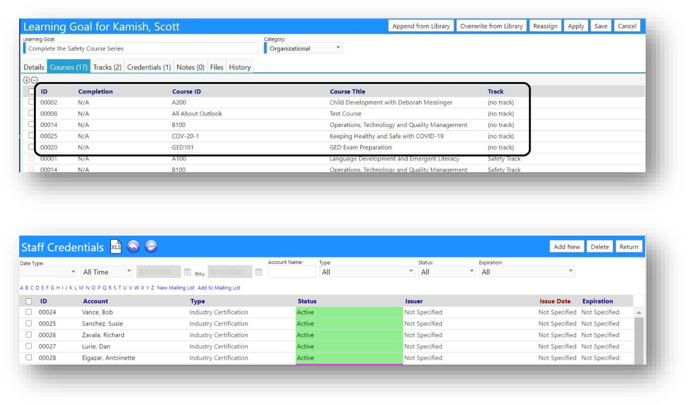Screen dimensions: 687x405
Task: Open the Tracks (2) tab
Action: pos(107,67)
